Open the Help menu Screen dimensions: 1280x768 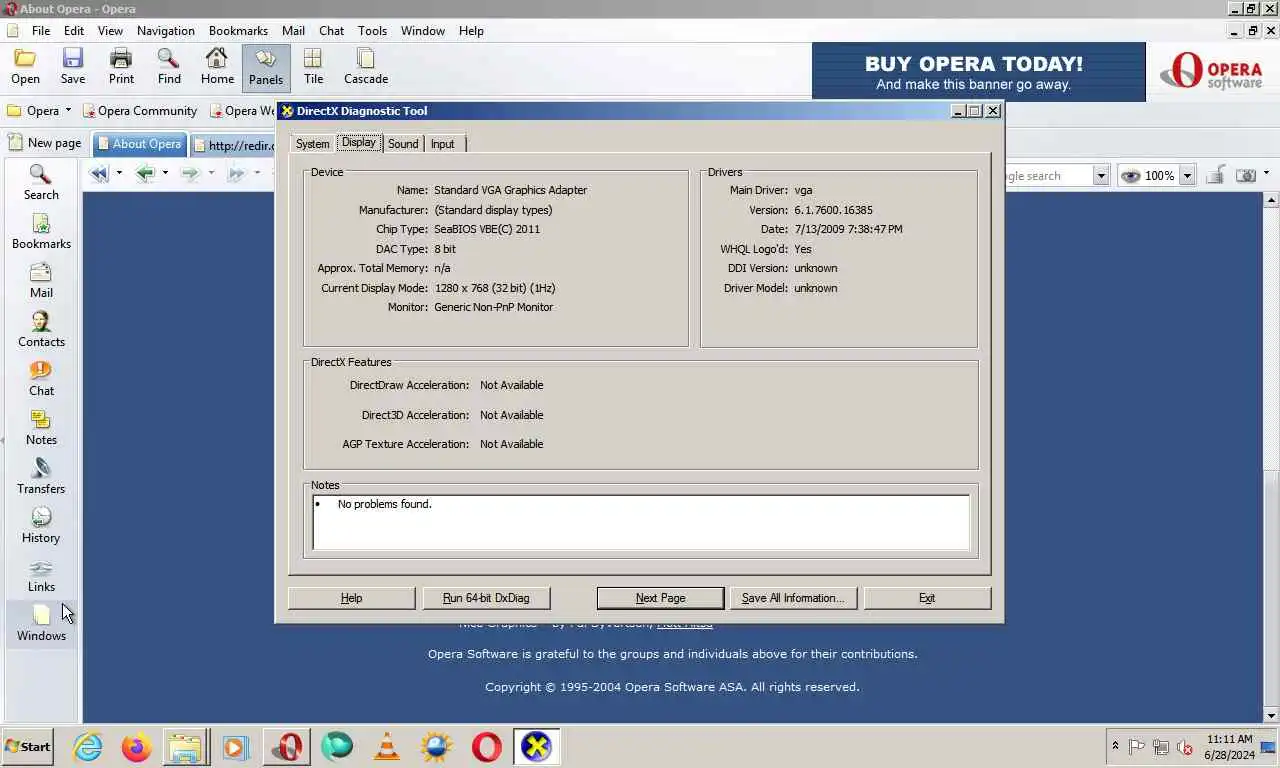pyautogui.click(x=471, y=31)
